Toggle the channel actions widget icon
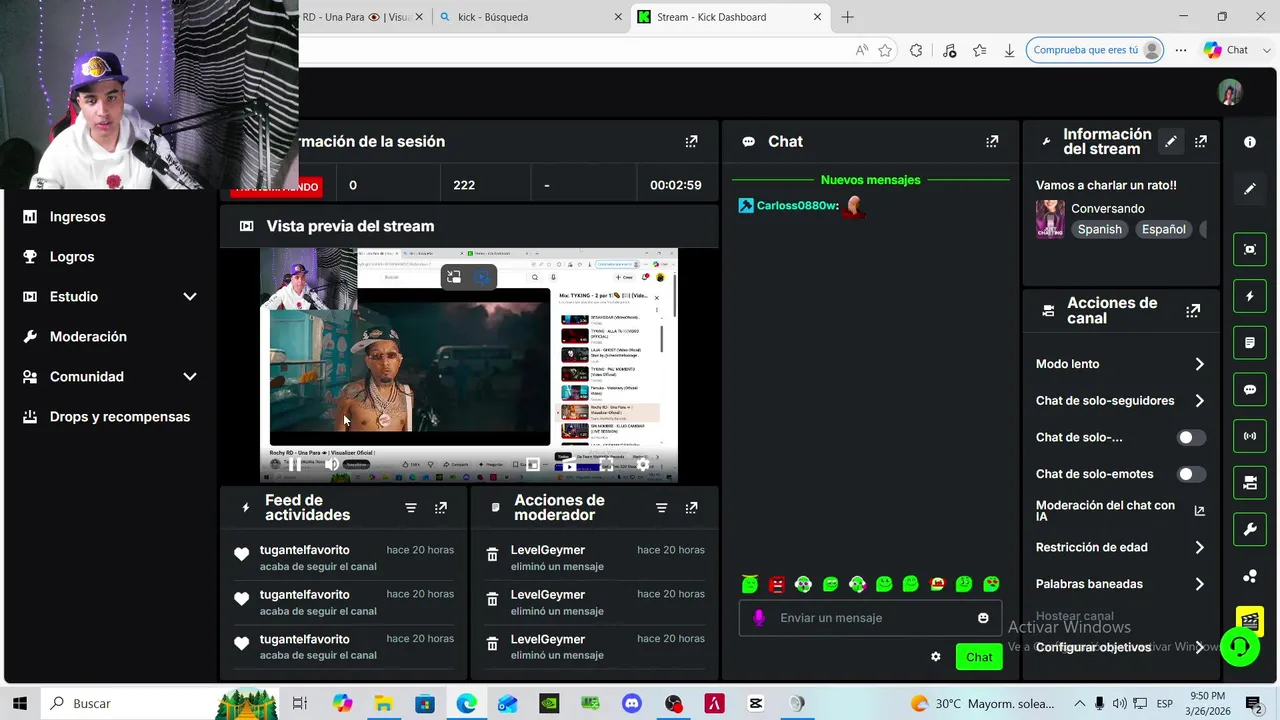 (x=1250, y=483)
